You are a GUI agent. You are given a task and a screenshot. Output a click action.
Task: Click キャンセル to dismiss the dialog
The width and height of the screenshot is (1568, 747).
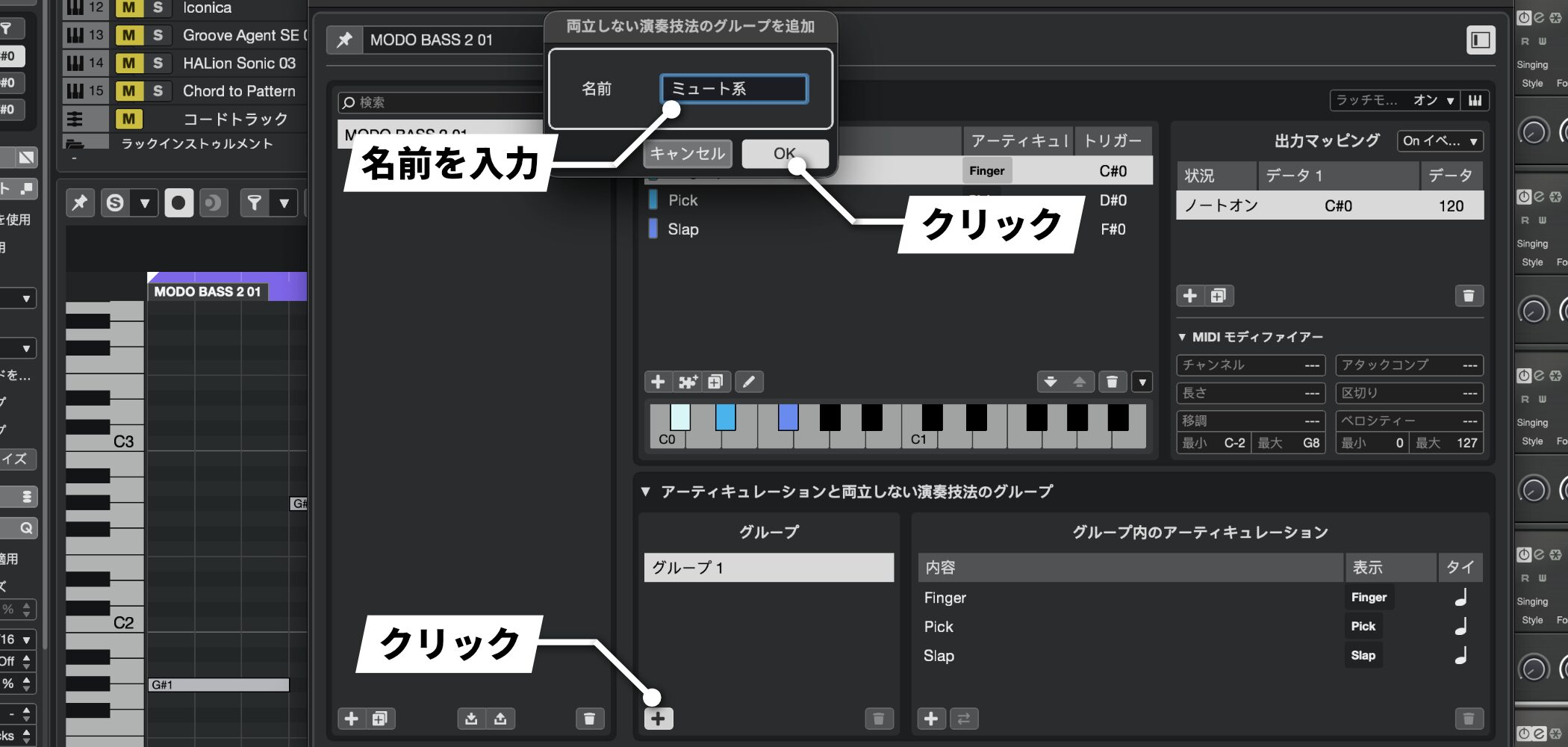coord(687,154)
